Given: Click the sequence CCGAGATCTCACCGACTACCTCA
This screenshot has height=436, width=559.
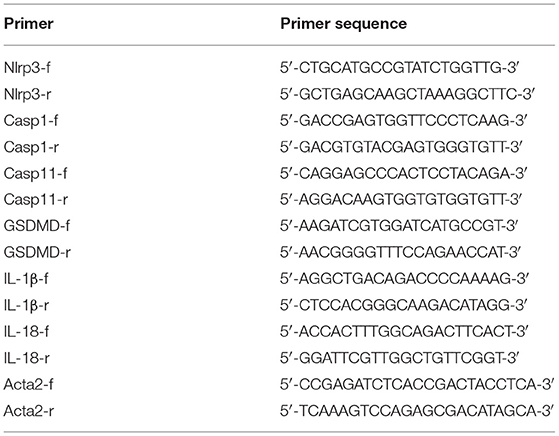Looking at the screenshot, I should [x=417, y=384].
